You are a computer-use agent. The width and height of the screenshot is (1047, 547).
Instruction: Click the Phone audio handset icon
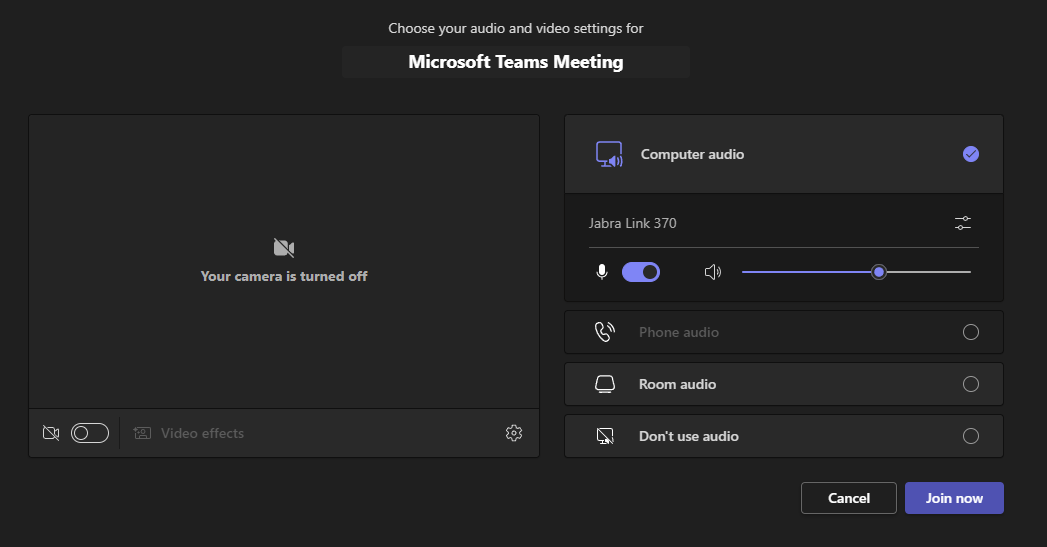(x=604, y=332)
